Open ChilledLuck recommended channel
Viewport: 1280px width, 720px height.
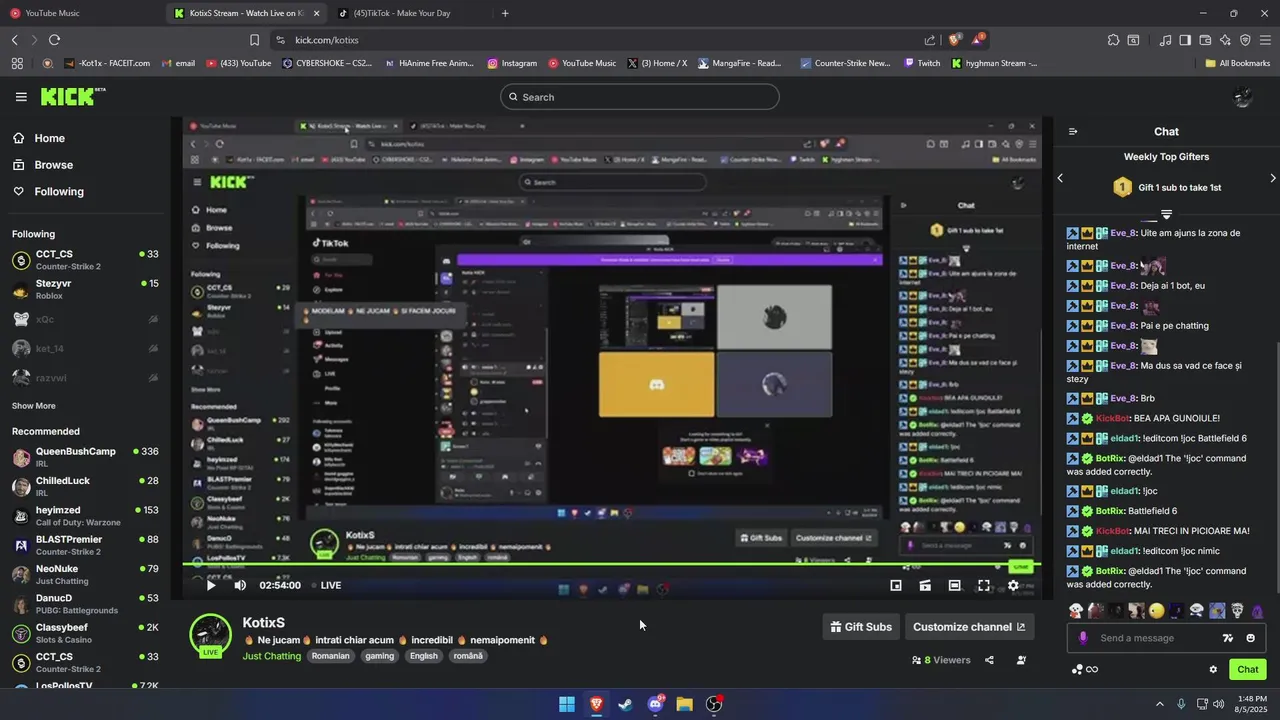(x=85, y=486)
